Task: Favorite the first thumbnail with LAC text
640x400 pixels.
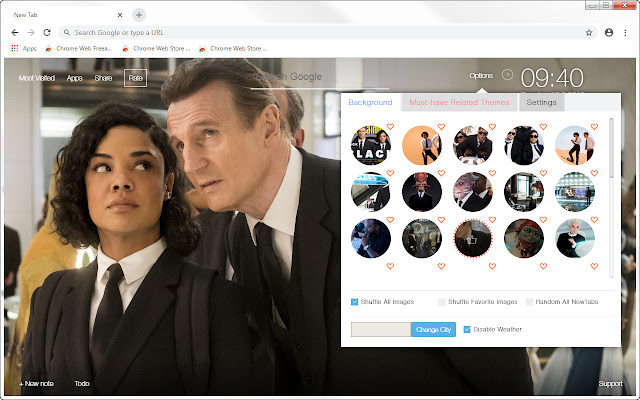Action: point(390,127)
